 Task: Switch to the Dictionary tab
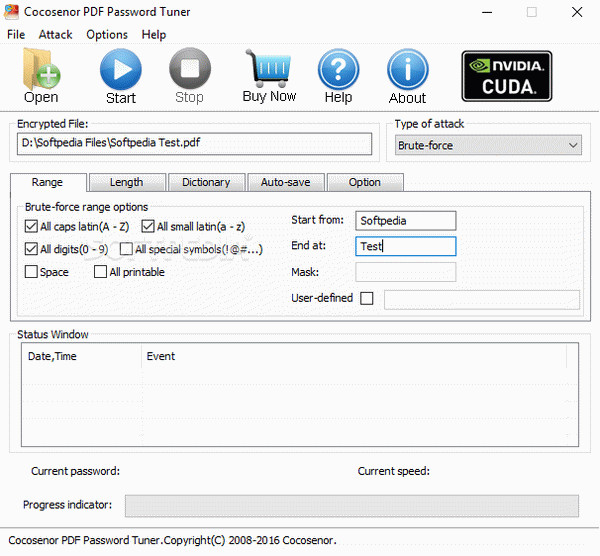click(x=206, y=182)
